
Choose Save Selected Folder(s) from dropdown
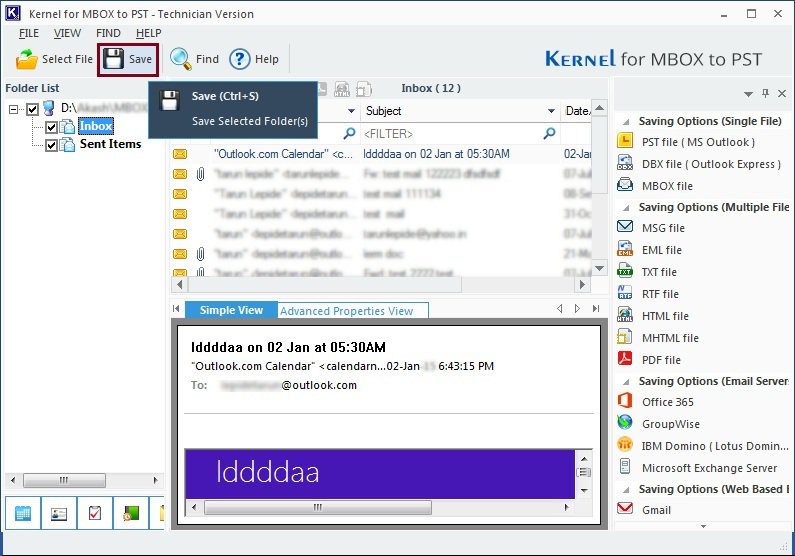[249, 121]
